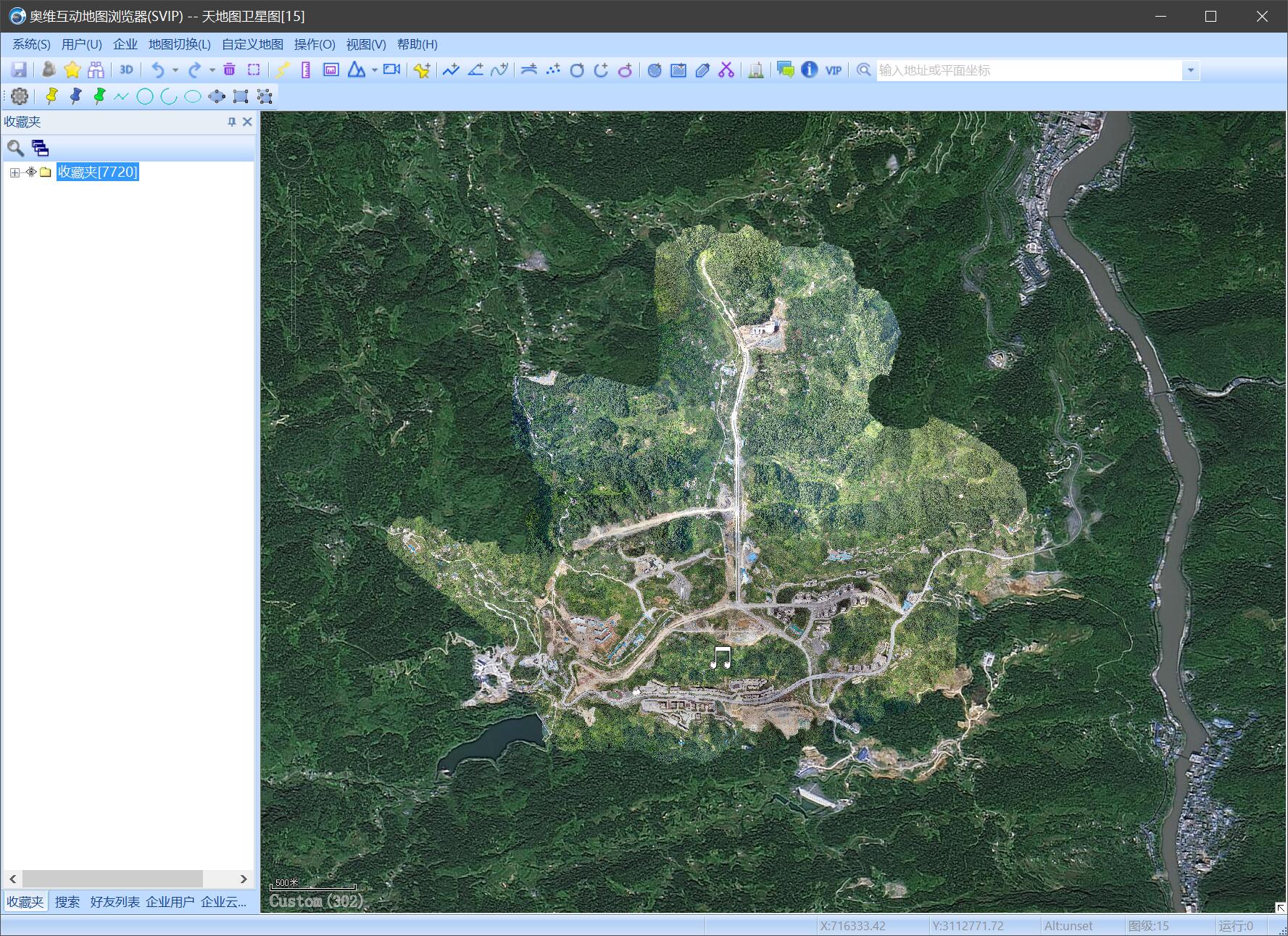The image size is (1288, 936).
Task: Select the teal circle outline tool
Action: point(145,96)
